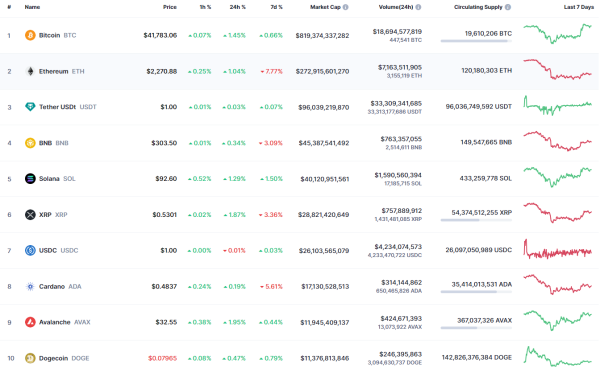
Task: Sort table by Name column header
Action: [32, 7]
